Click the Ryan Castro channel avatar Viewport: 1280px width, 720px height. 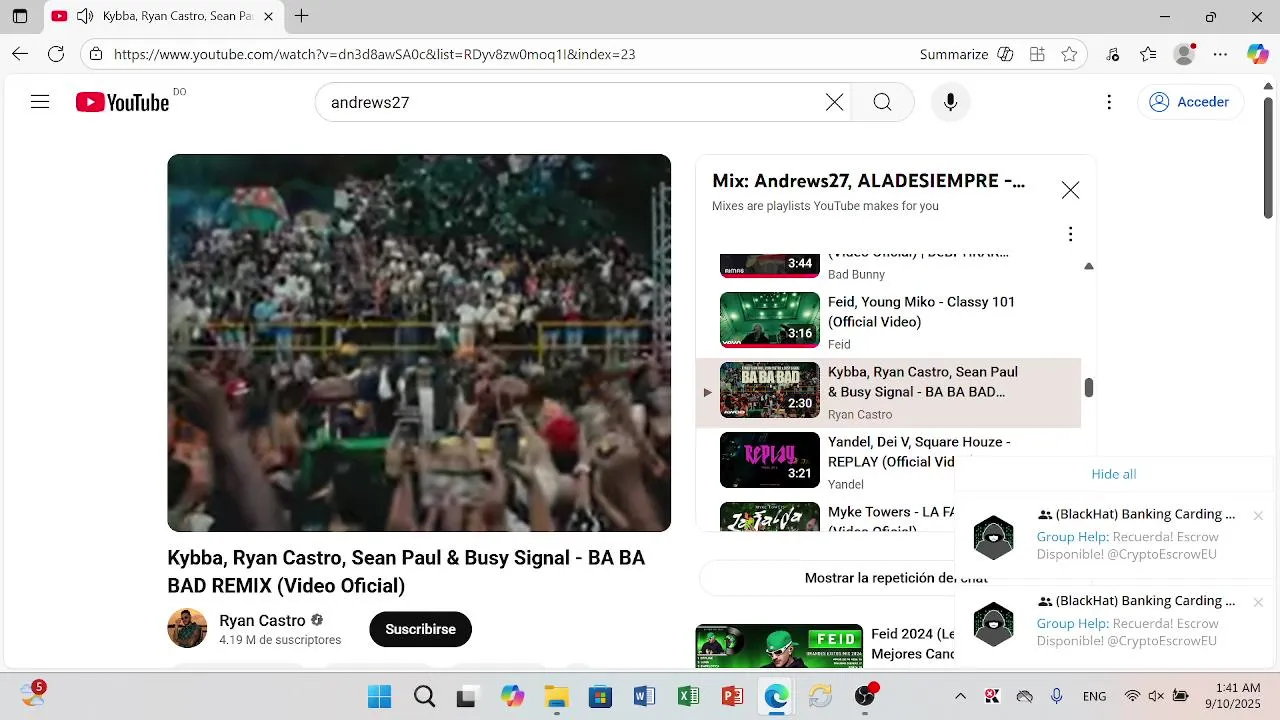point(187,628)
